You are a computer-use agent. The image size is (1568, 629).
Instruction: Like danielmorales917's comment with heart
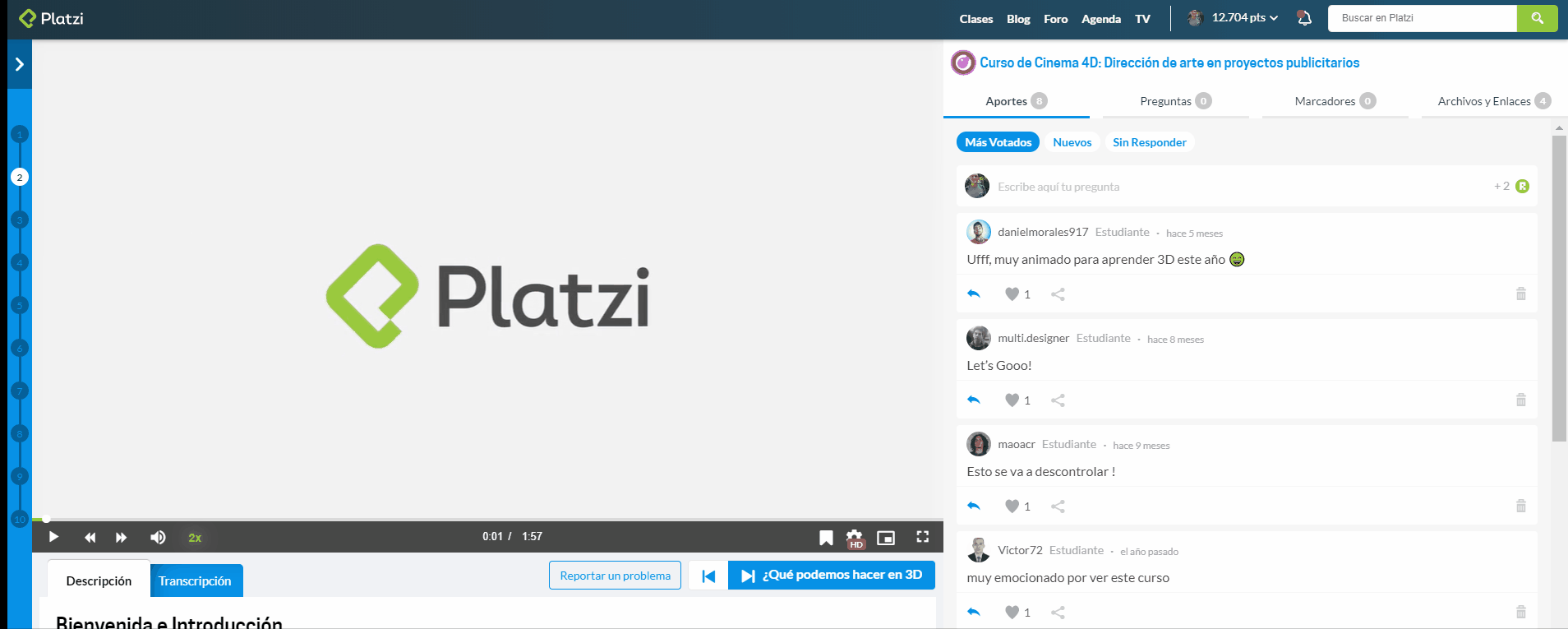point(1012,294)
